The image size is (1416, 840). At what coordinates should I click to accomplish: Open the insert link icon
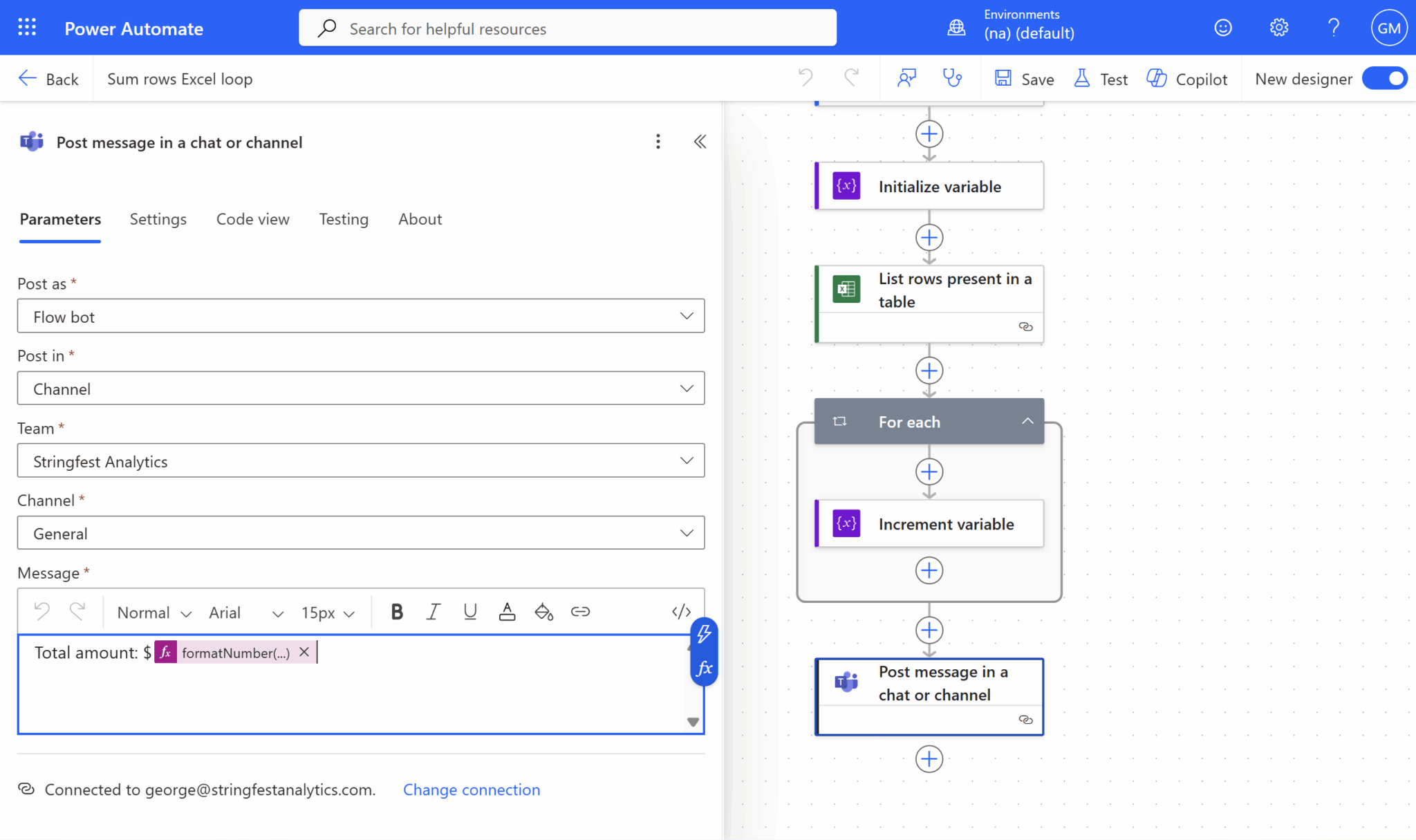(x=580, y=612)
